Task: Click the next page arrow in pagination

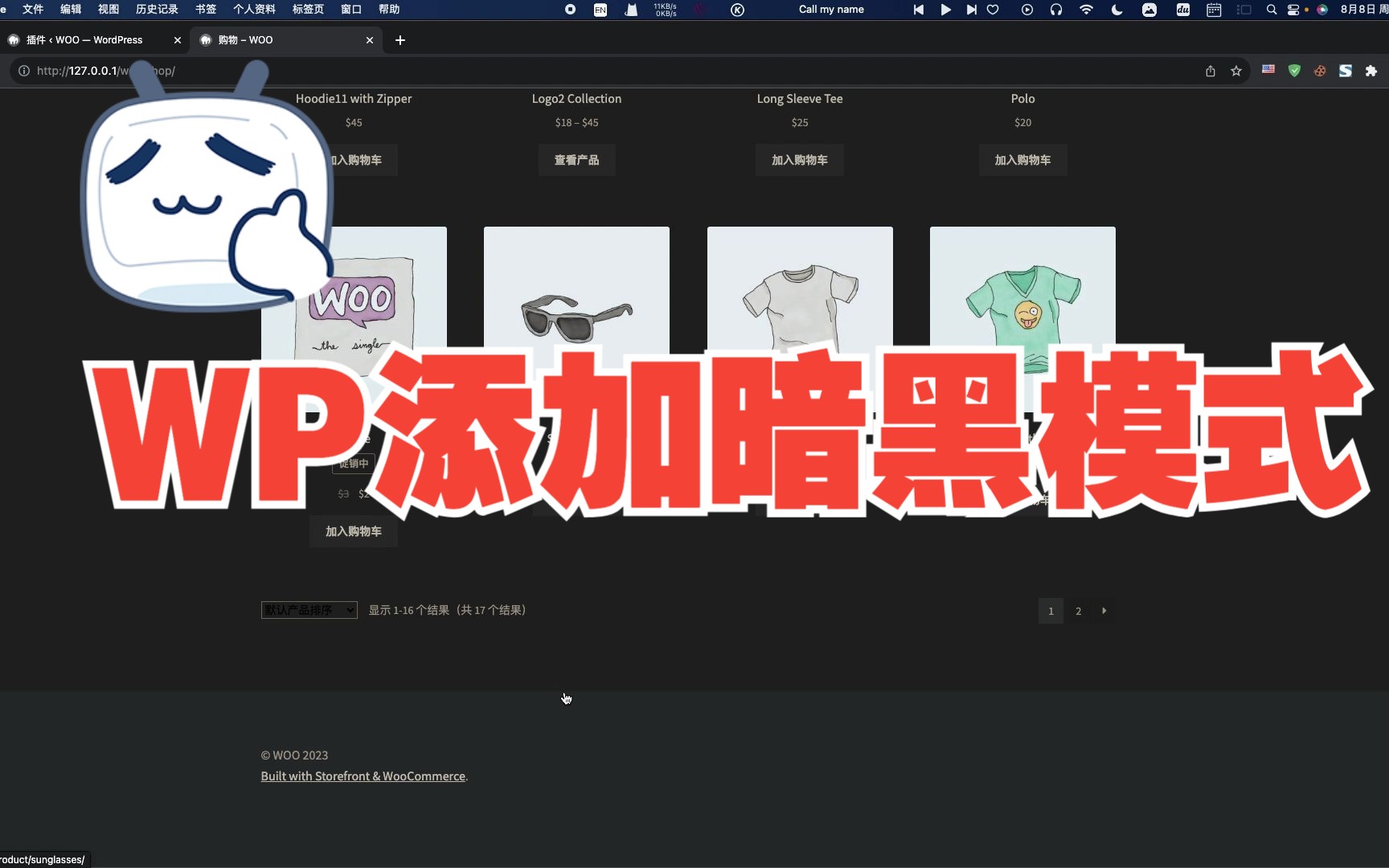Action: (1104, 611)
